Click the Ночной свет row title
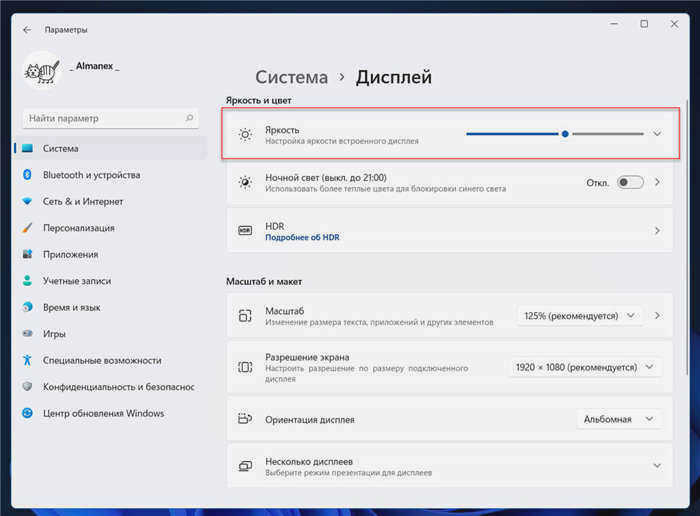 click(326, 178)
